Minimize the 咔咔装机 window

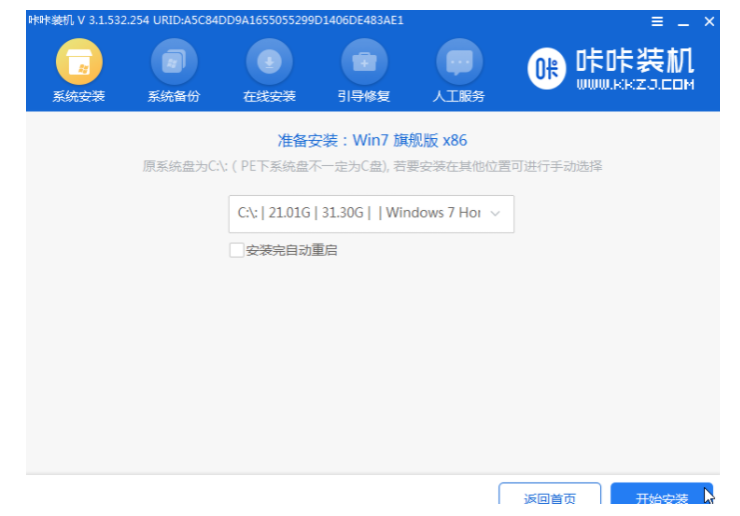coord(684,21)
